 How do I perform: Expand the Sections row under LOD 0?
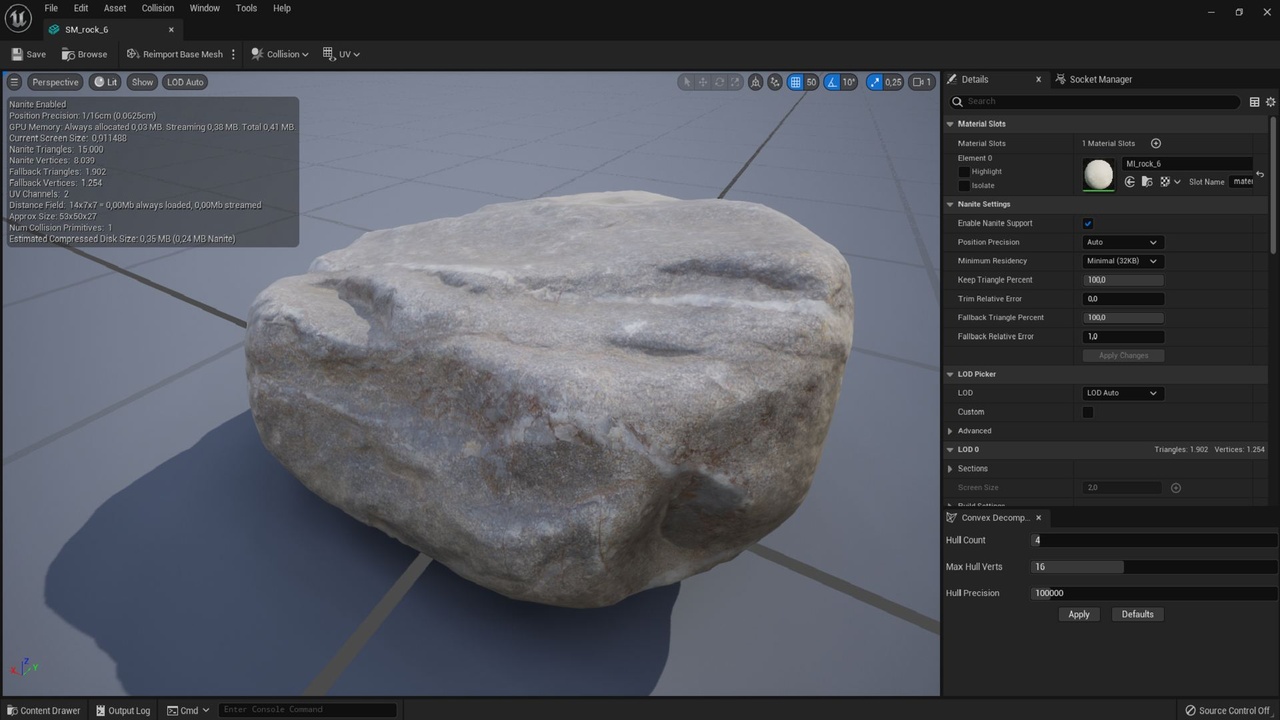coord(950,469)
